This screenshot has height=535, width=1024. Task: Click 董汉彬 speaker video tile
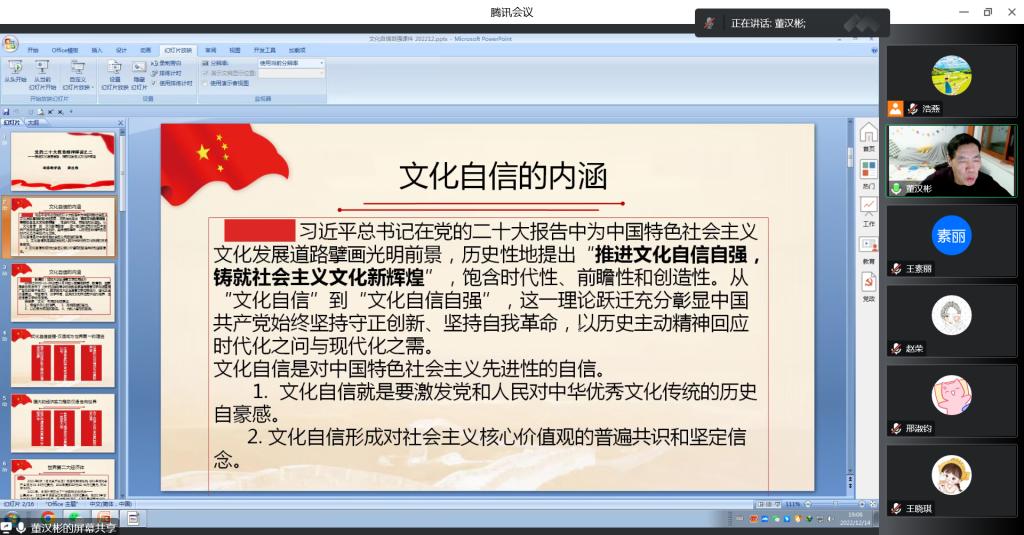click(952, 161)
